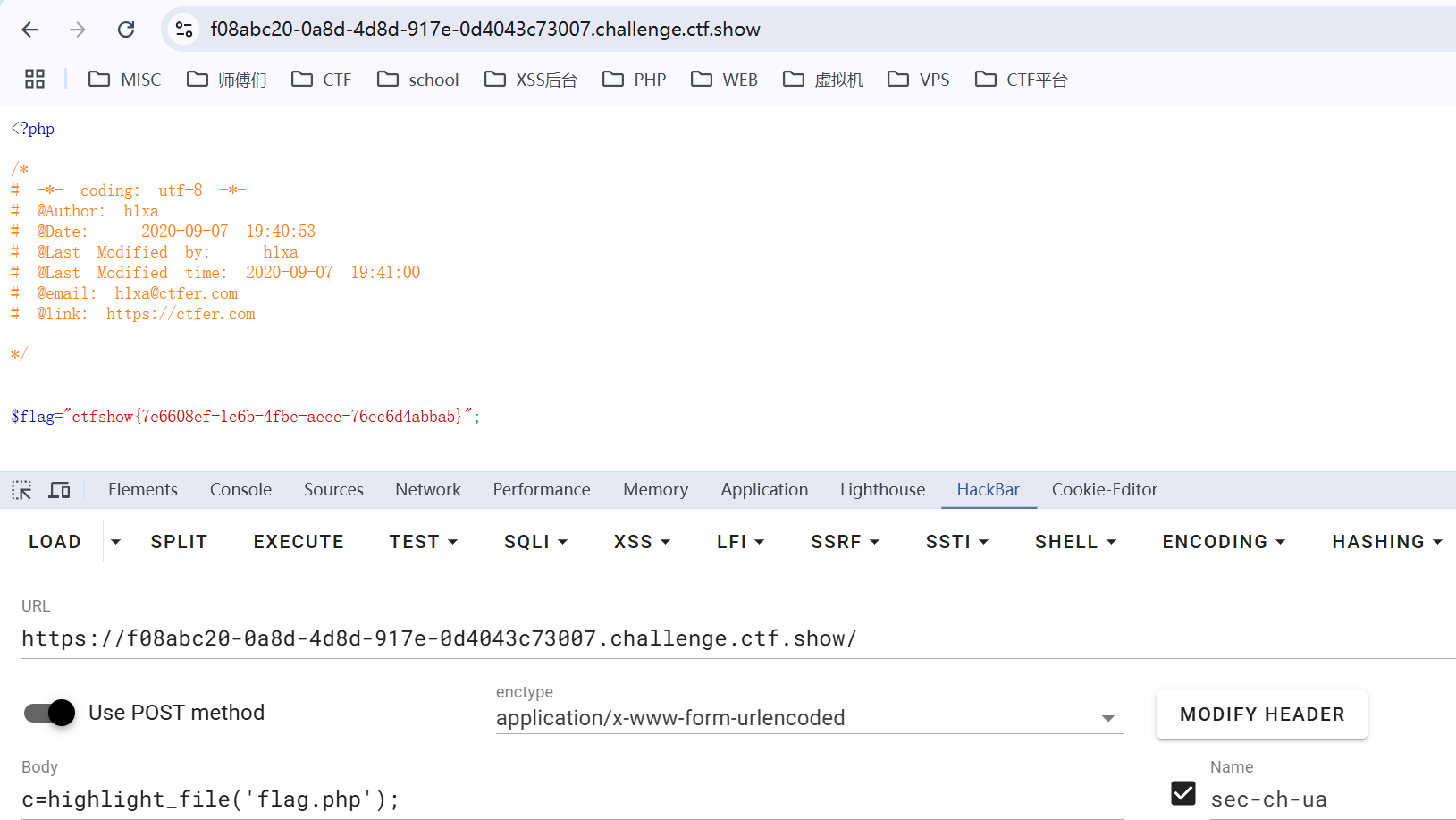Switch to the Network tab
This screenshot has height=820, width=1456.
tap(428, 490)
